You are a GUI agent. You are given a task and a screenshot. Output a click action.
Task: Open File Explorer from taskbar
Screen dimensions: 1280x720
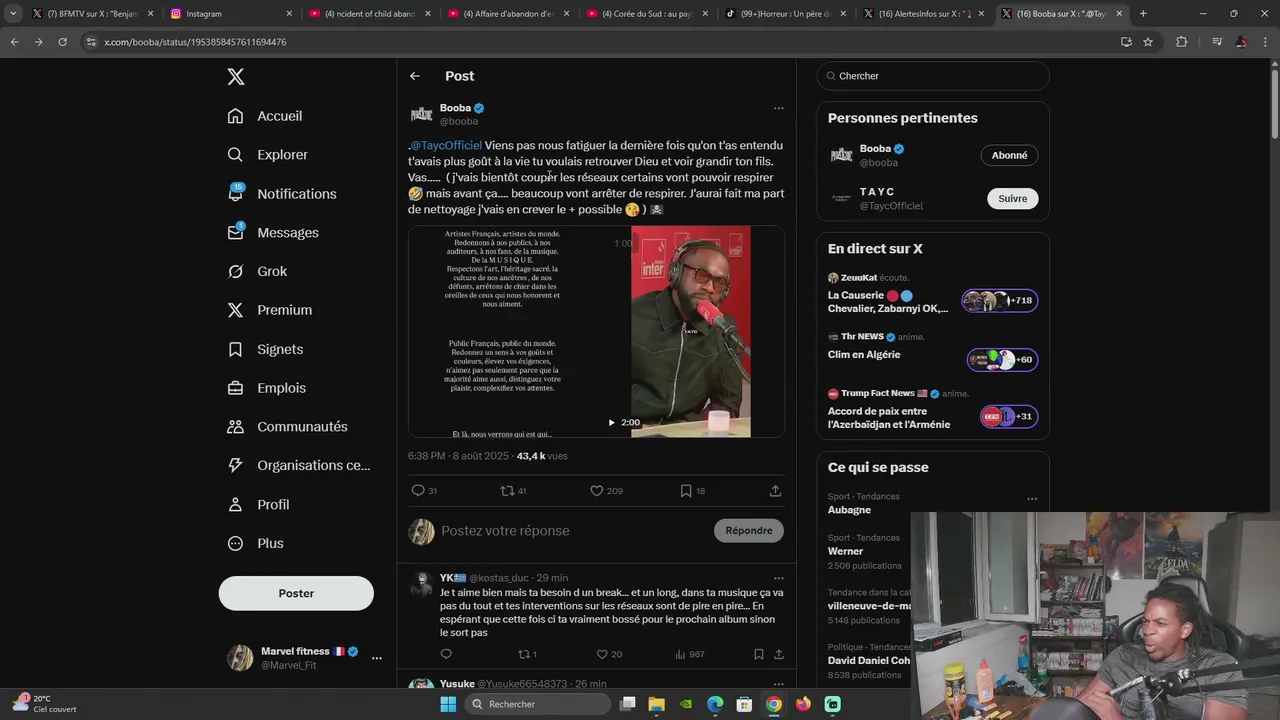[x=656, y=704]
